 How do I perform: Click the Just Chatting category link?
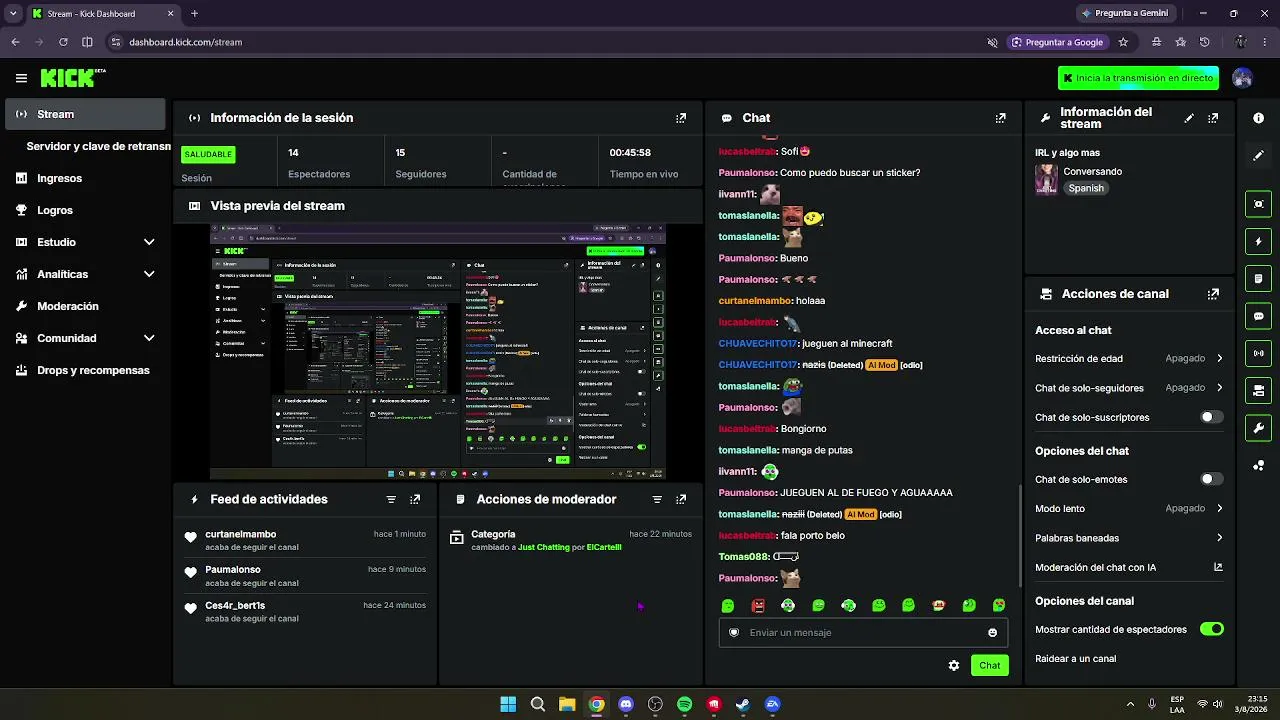(544, 547)
